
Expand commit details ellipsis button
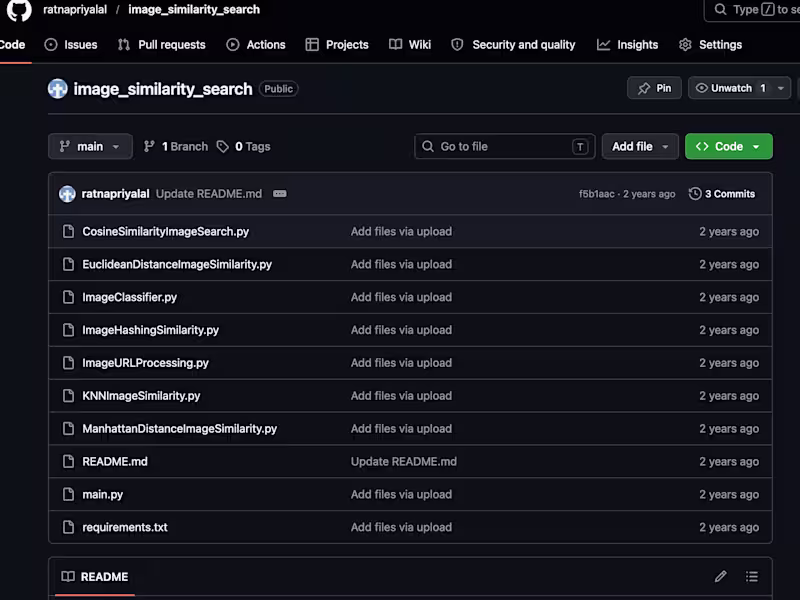click(x=280, y=194)
